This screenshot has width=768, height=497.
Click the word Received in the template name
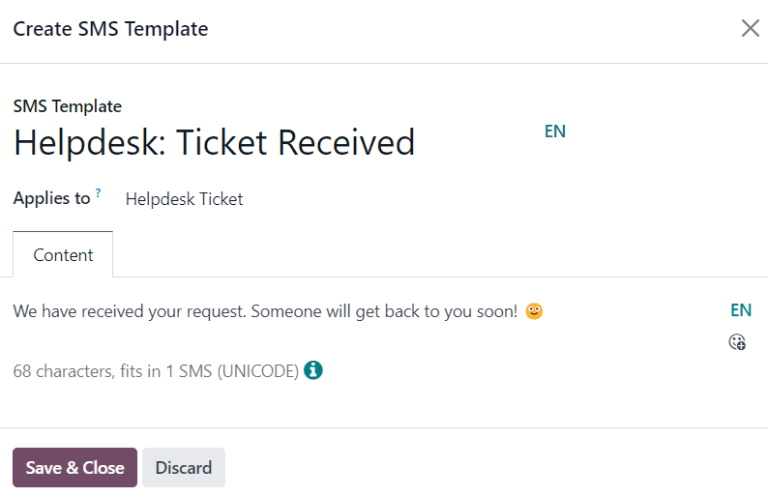[x=346, y=143]
